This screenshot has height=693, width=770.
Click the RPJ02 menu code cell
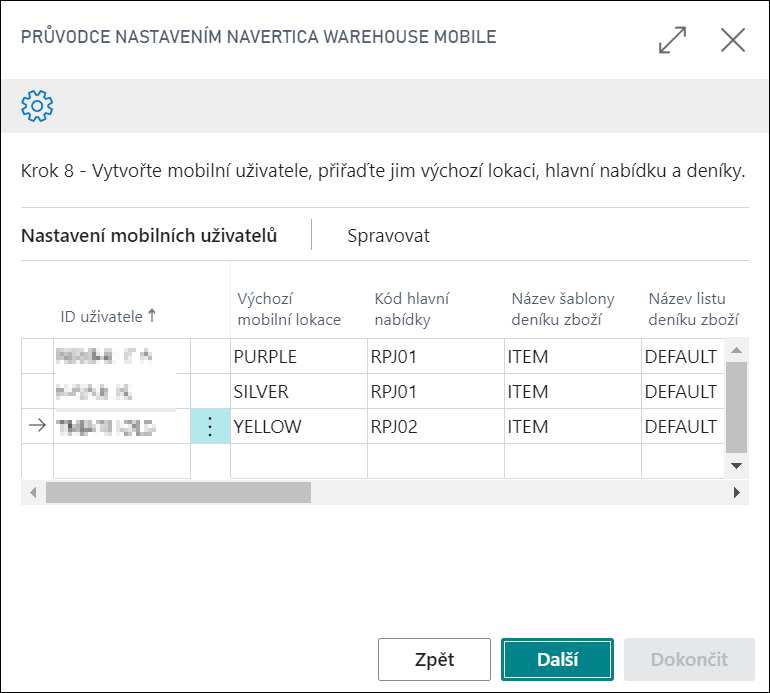click(436, 426)
